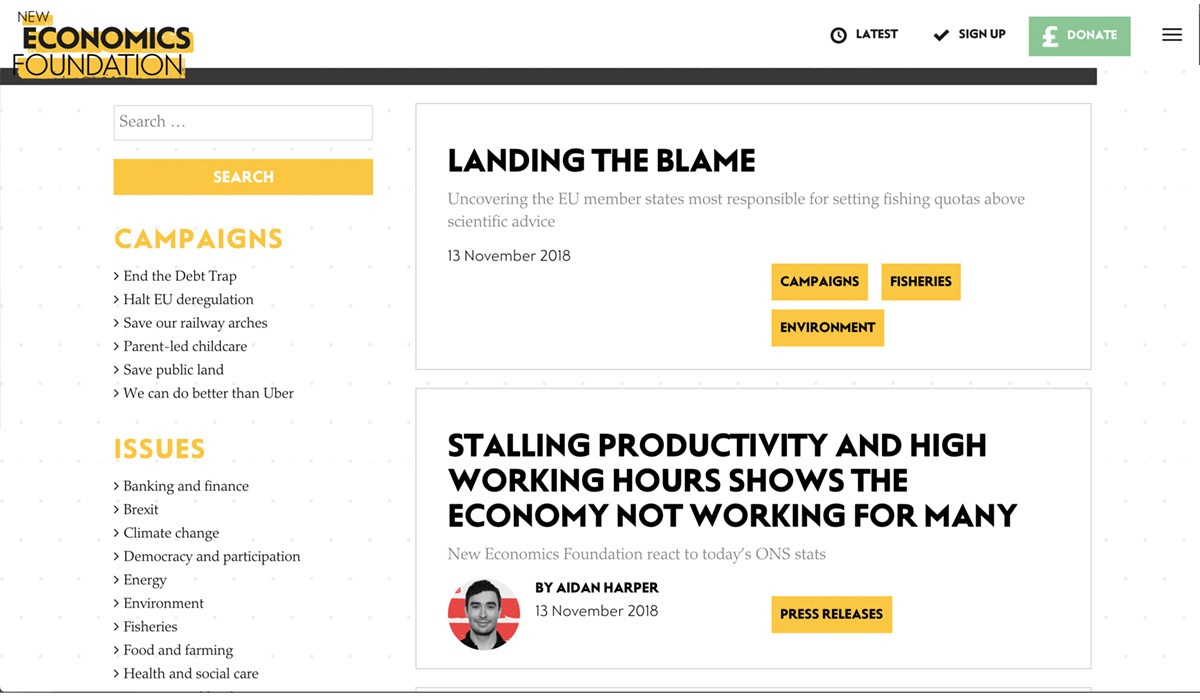Focus the Search text field
The image size is (1200, 700).
(243, 122)
